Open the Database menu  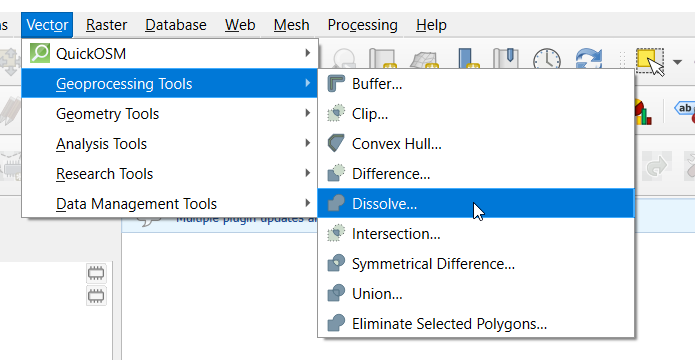(x=176, y=25)
